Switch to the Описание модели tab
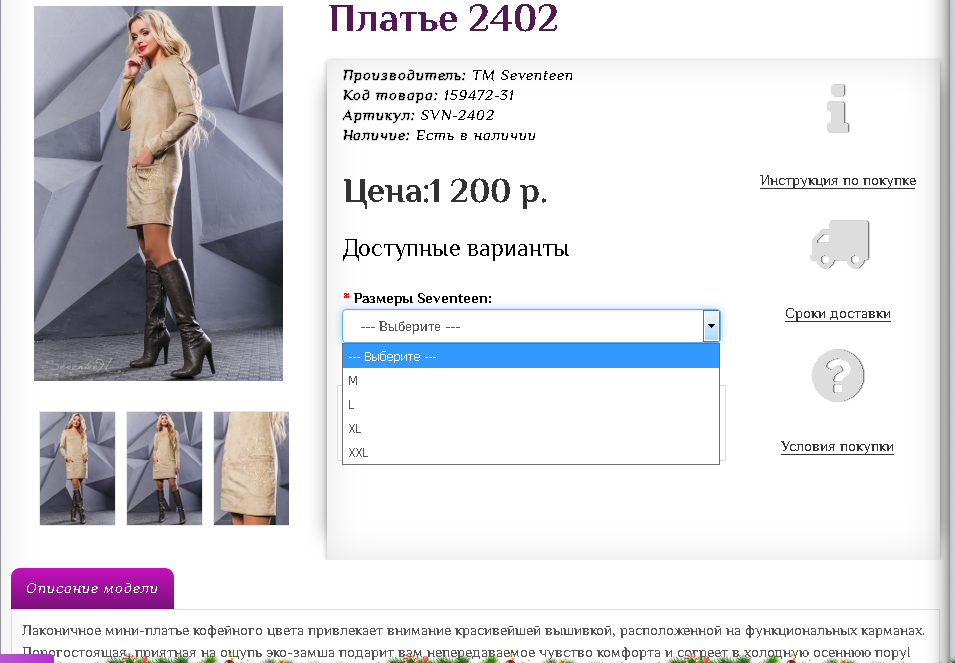 point(92,588)
